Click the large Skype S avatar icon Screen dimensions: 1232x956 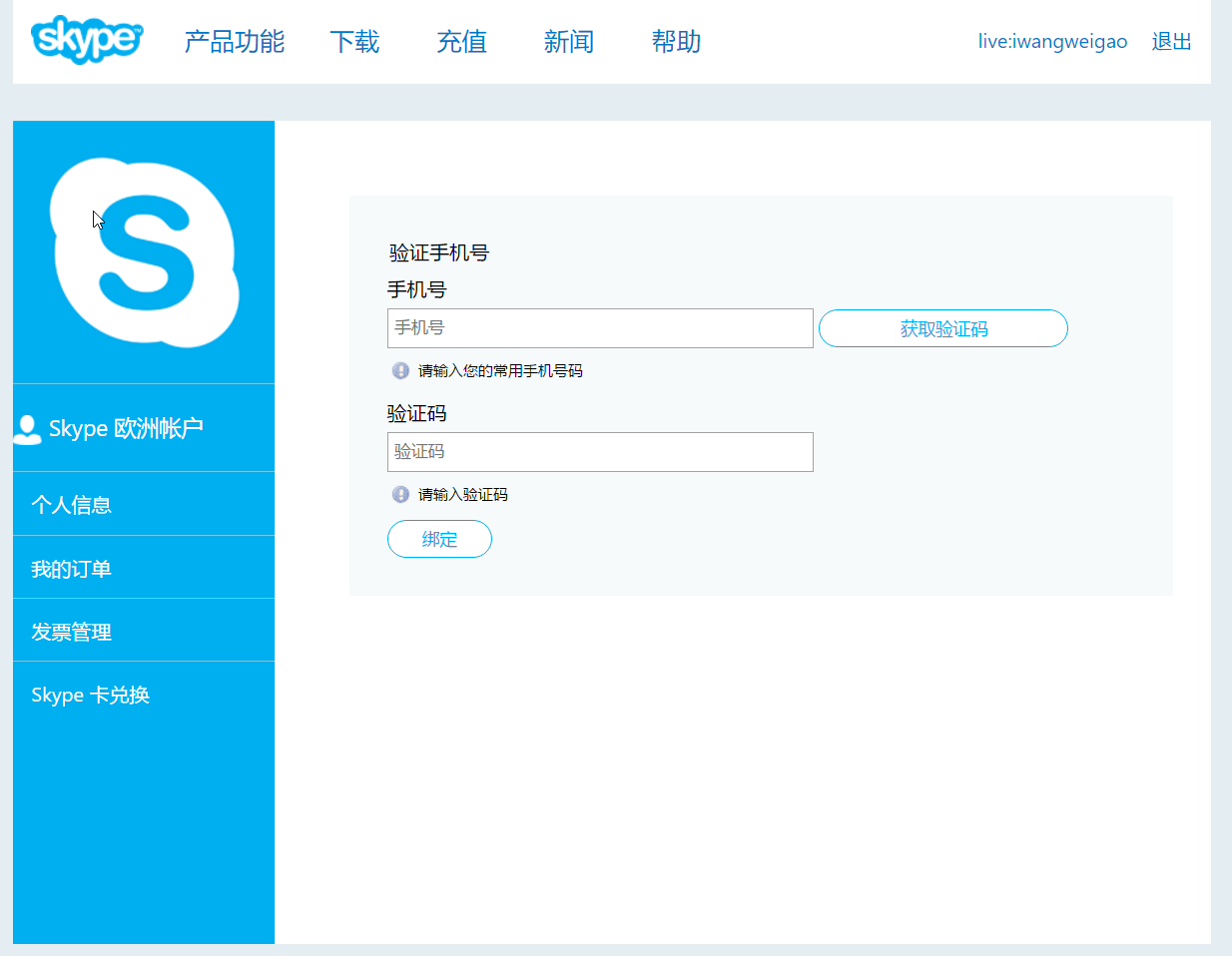click(145, 252)
